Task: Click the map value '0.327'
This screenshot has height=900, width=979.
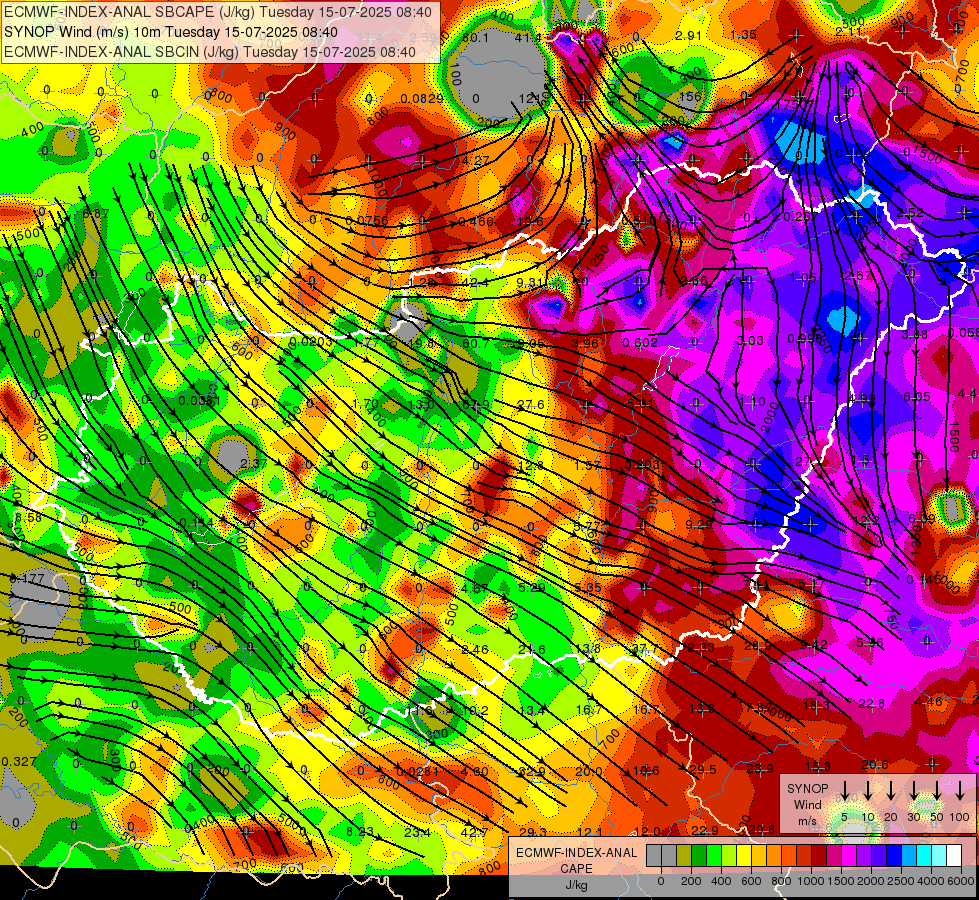Action: click(x=19, y=761)
